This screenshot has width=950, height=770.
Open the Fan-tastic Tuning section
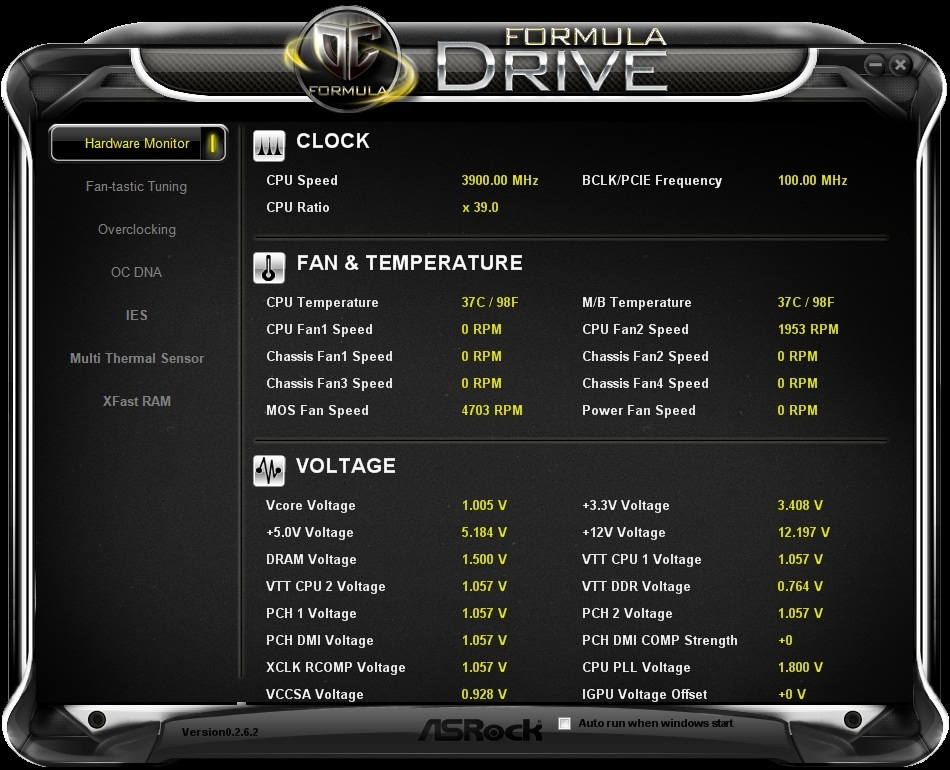click(136, 187)
